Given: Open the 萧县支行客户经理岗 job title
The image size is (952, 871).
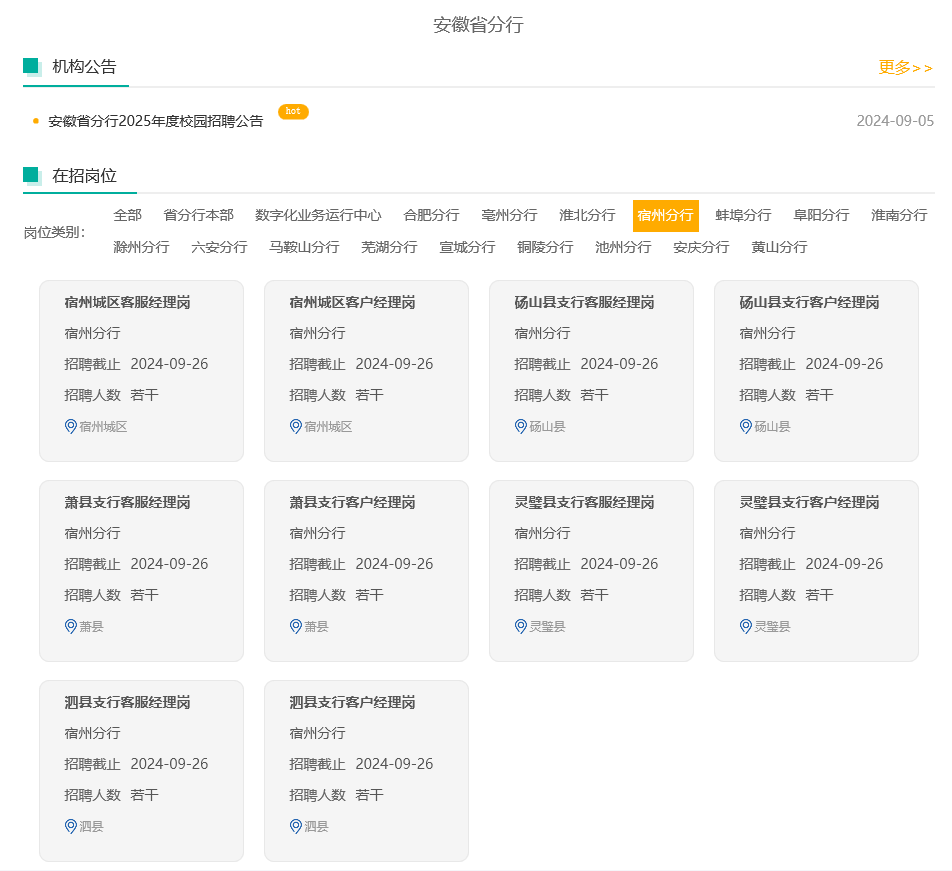Looking at the screenshot, I should (352, 503).
